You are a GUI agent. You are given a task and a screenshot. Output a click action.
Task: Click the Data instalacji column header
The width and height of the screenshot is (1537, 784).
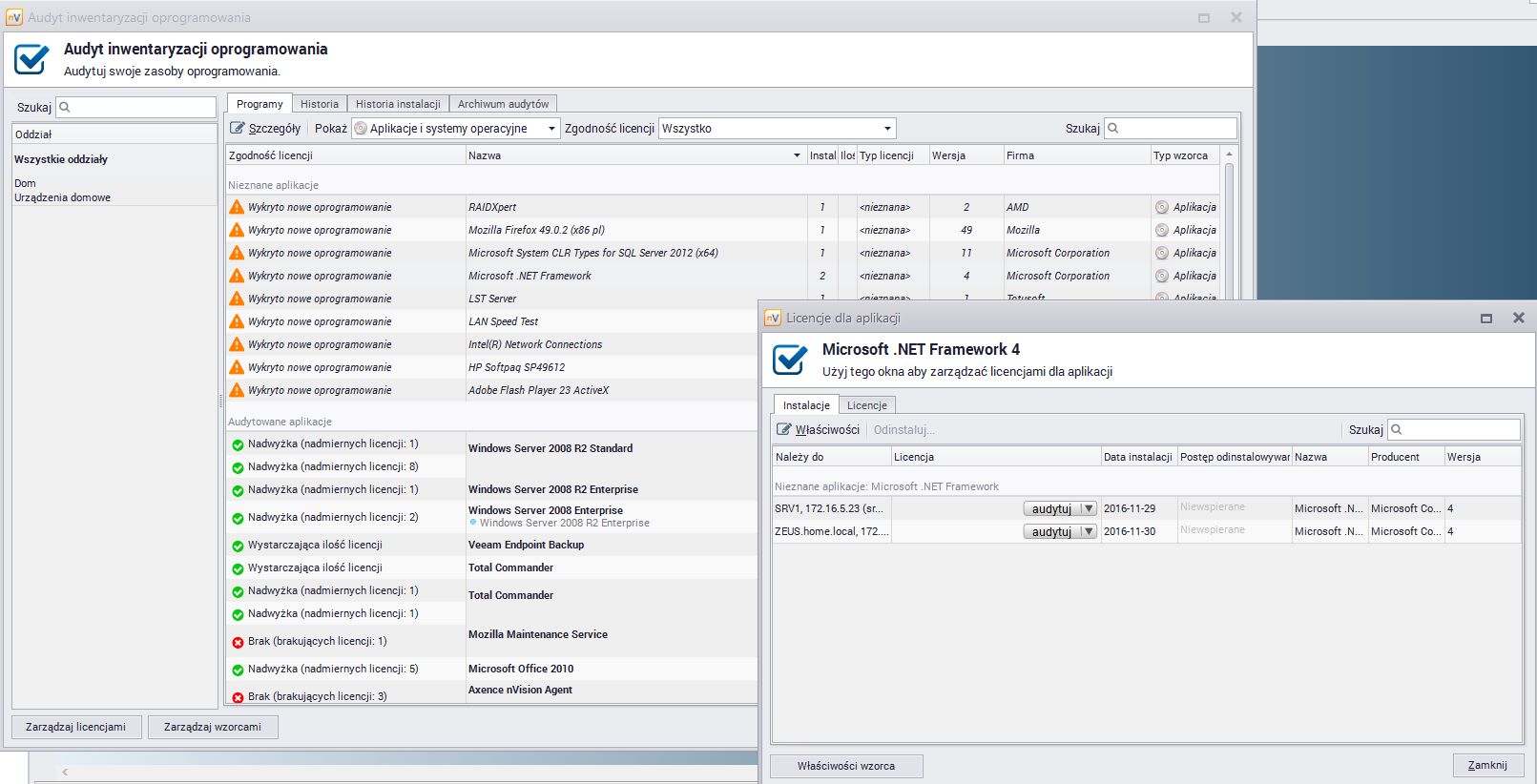tap(1139, 457)
